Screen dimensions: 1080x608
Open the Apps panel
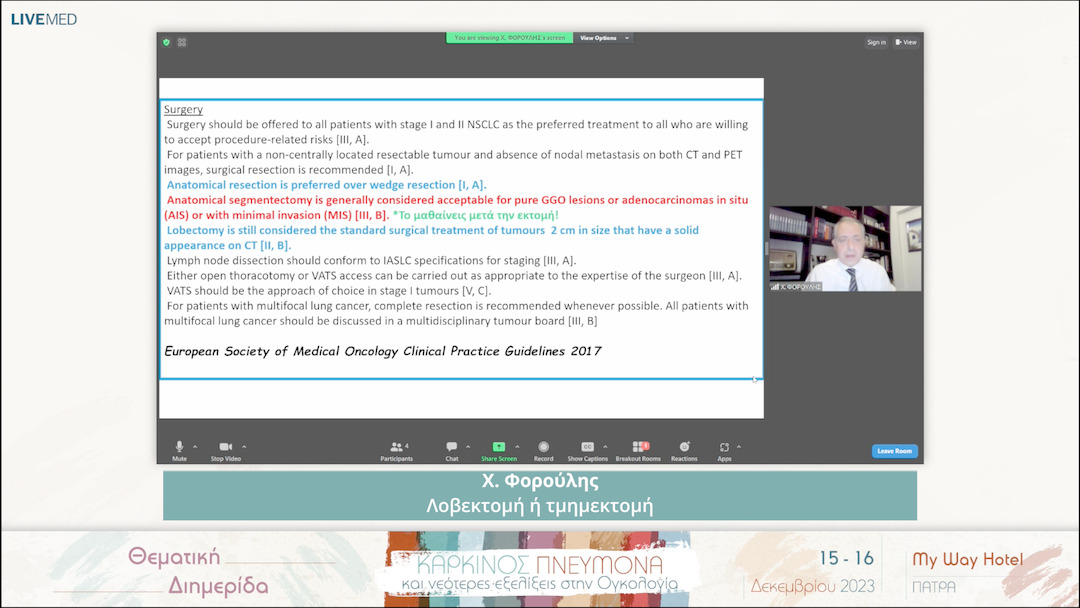724,447
